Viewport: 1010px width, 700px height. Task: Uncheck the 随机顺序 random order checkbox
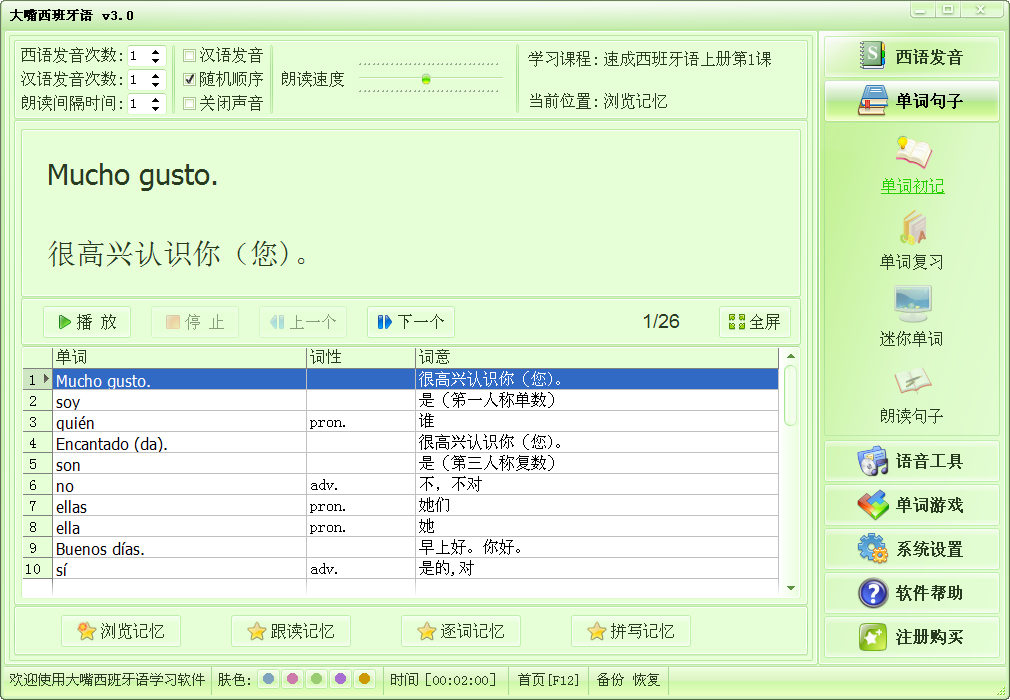click(189, 79)
